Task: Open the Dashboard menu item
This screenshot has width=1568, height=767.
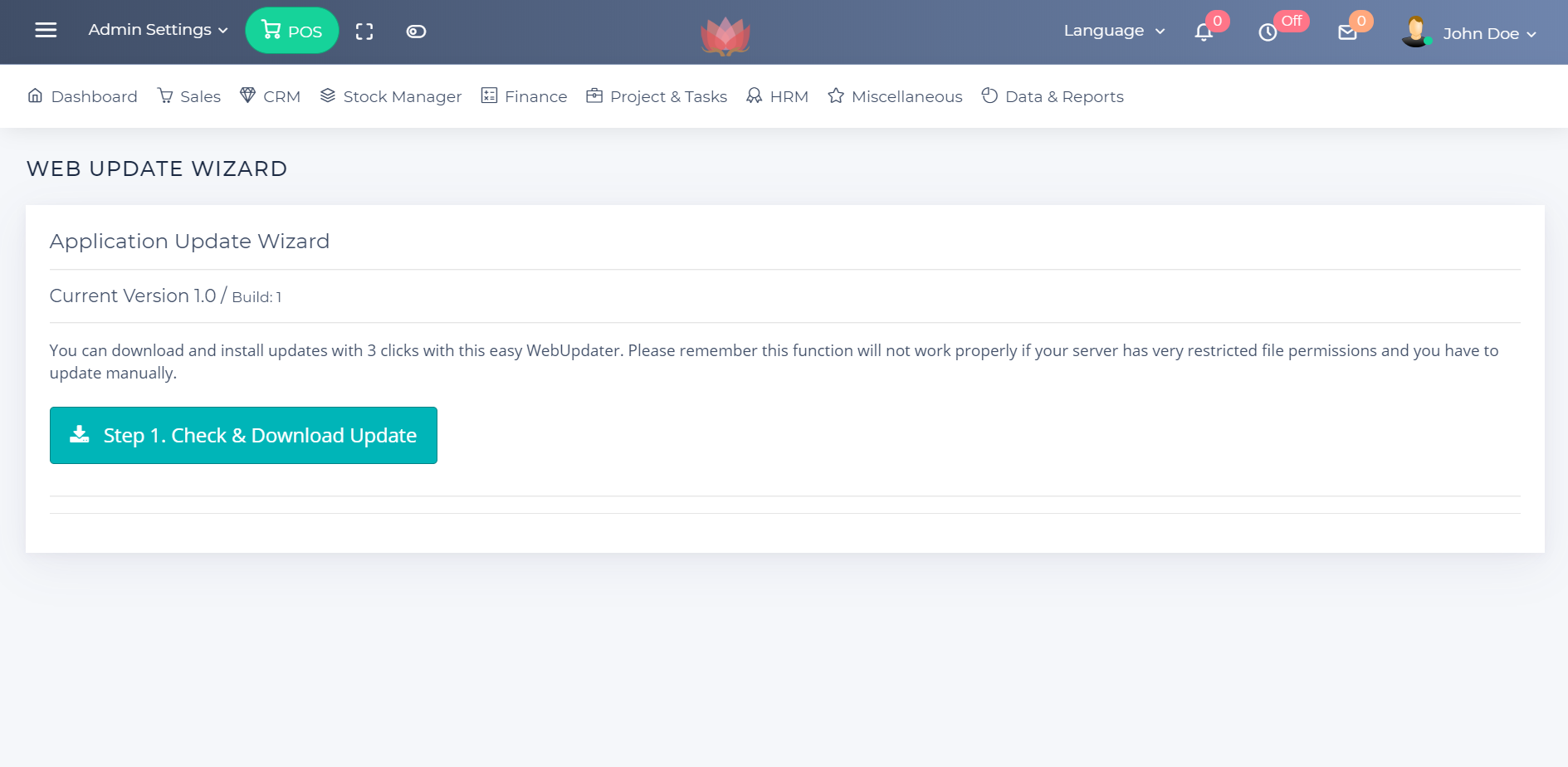Action: coord(82,96)
